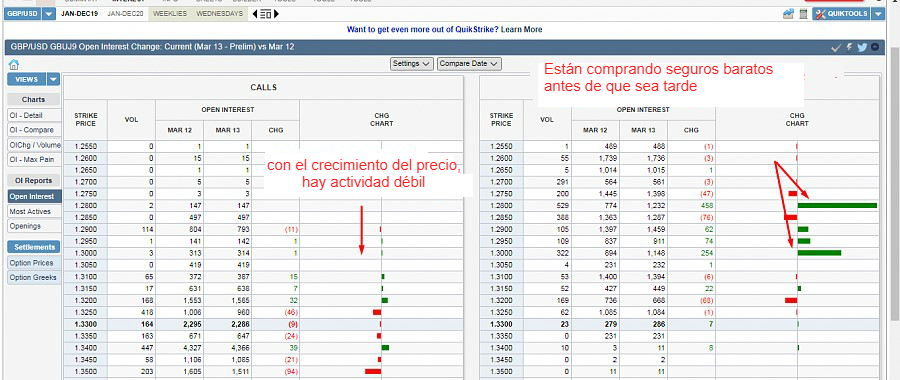Switch to the Wednesdays tab
Viewport: 900px width, 380px height.
[219, 14]
